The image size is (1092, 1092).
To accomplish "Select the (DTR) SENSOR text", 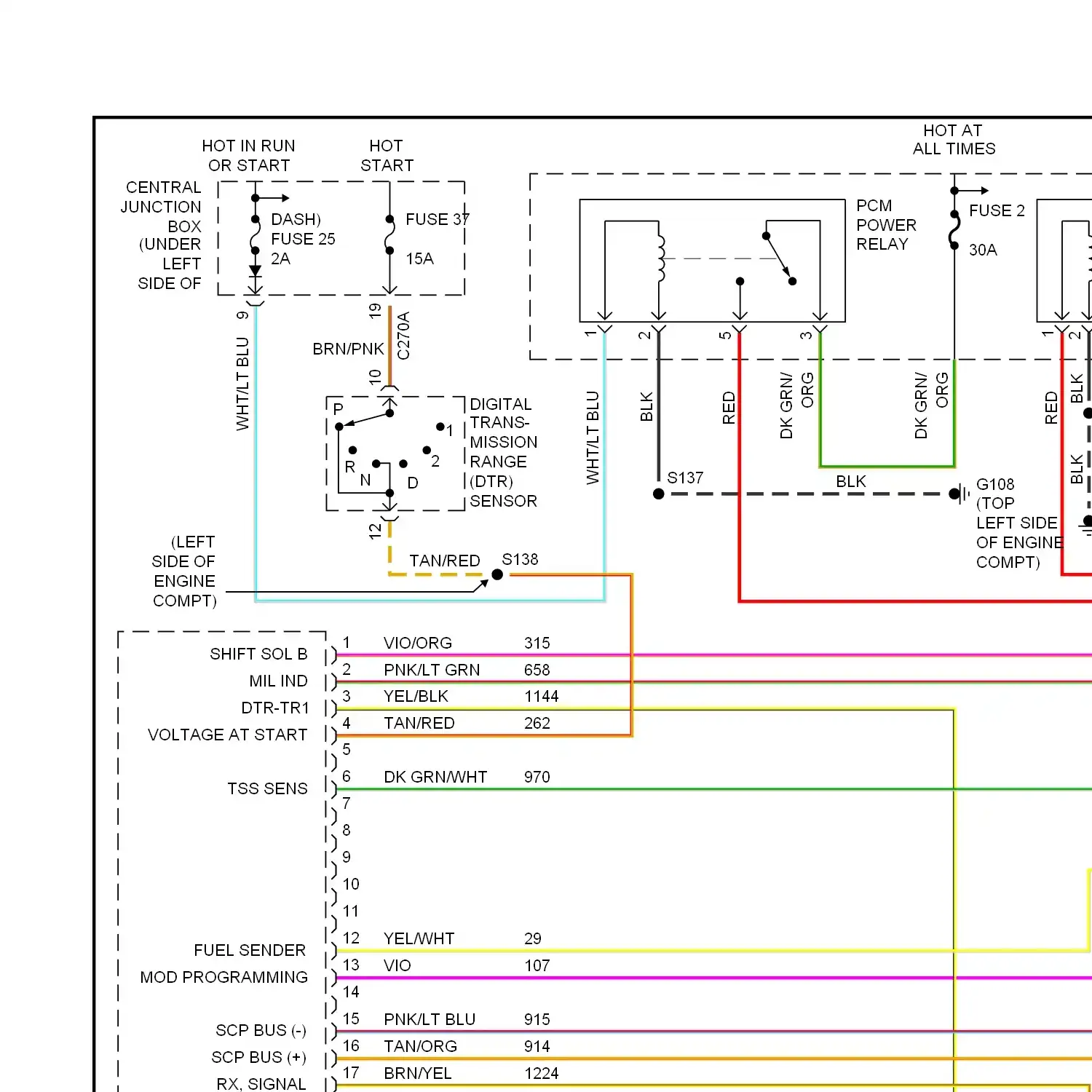I will [503, 491].
